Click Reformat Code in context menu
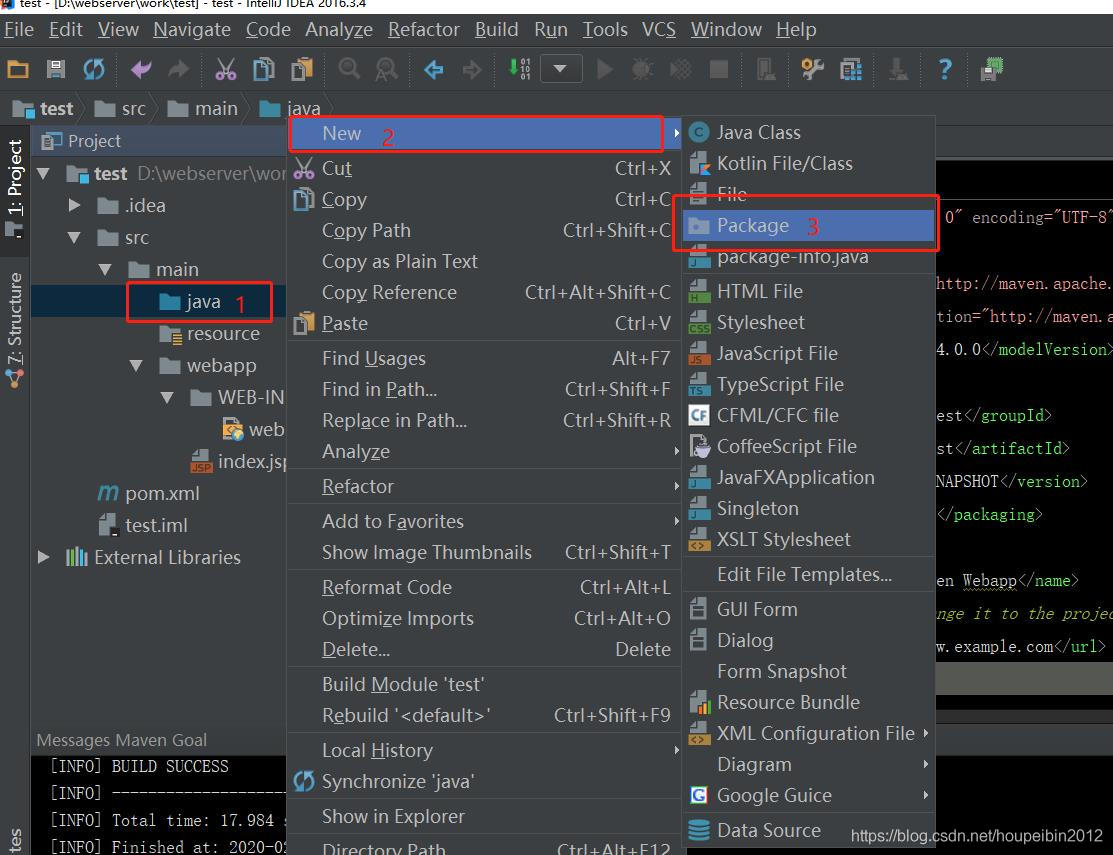The image size is (1113, 855). [x=484, y=588]
